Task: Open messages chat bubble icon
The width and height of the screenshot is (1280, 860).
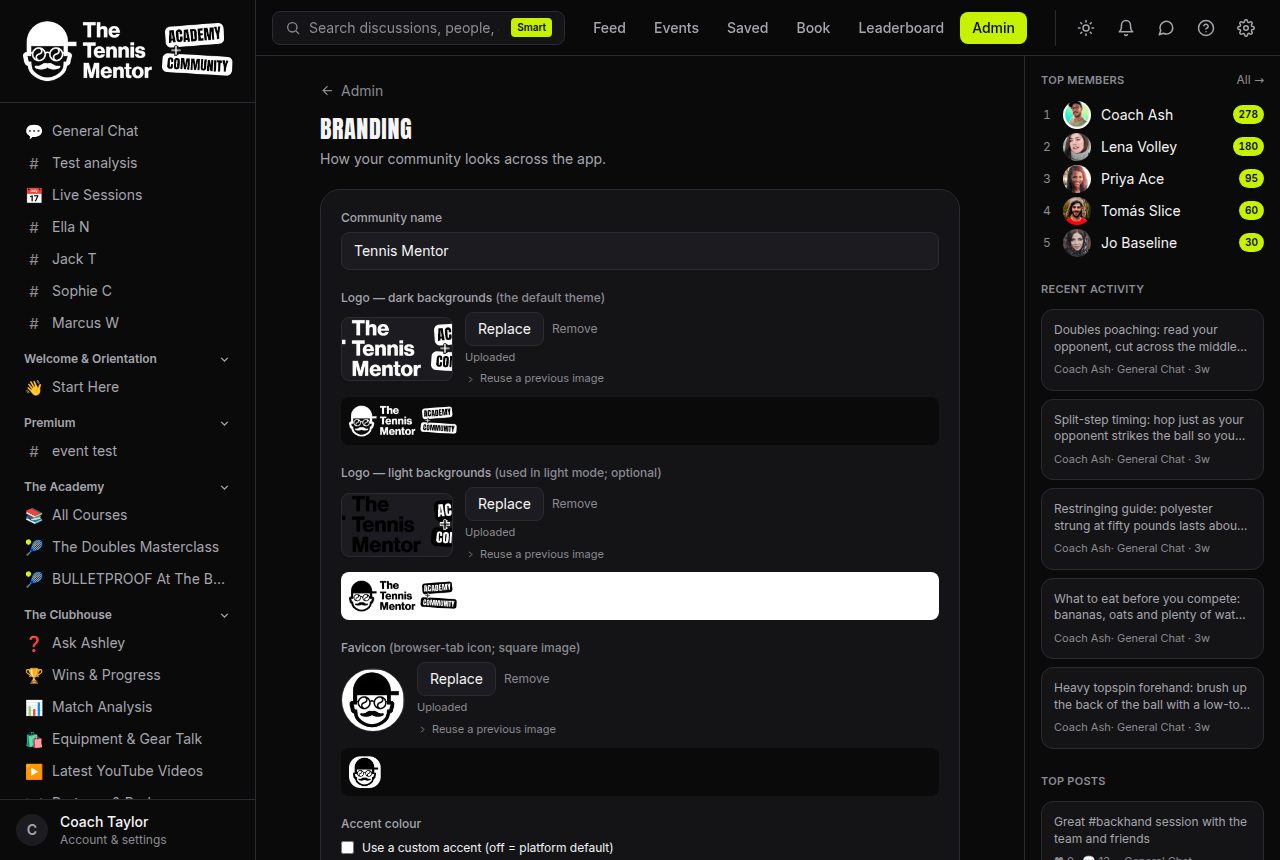Action: (x=1166, y=28)
